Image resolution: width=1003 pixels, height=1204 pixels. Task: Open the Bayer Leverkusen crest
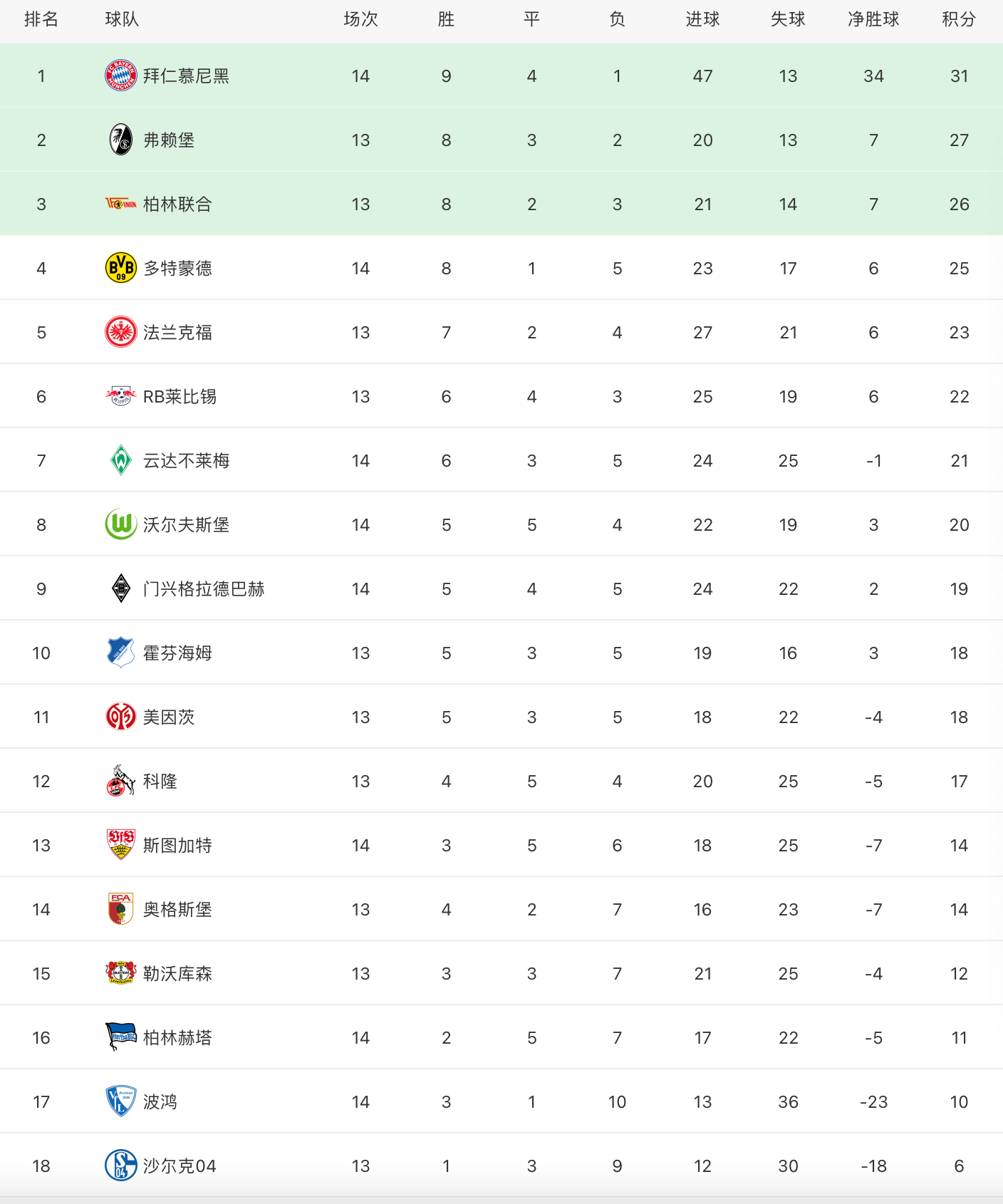pos(120,973)
